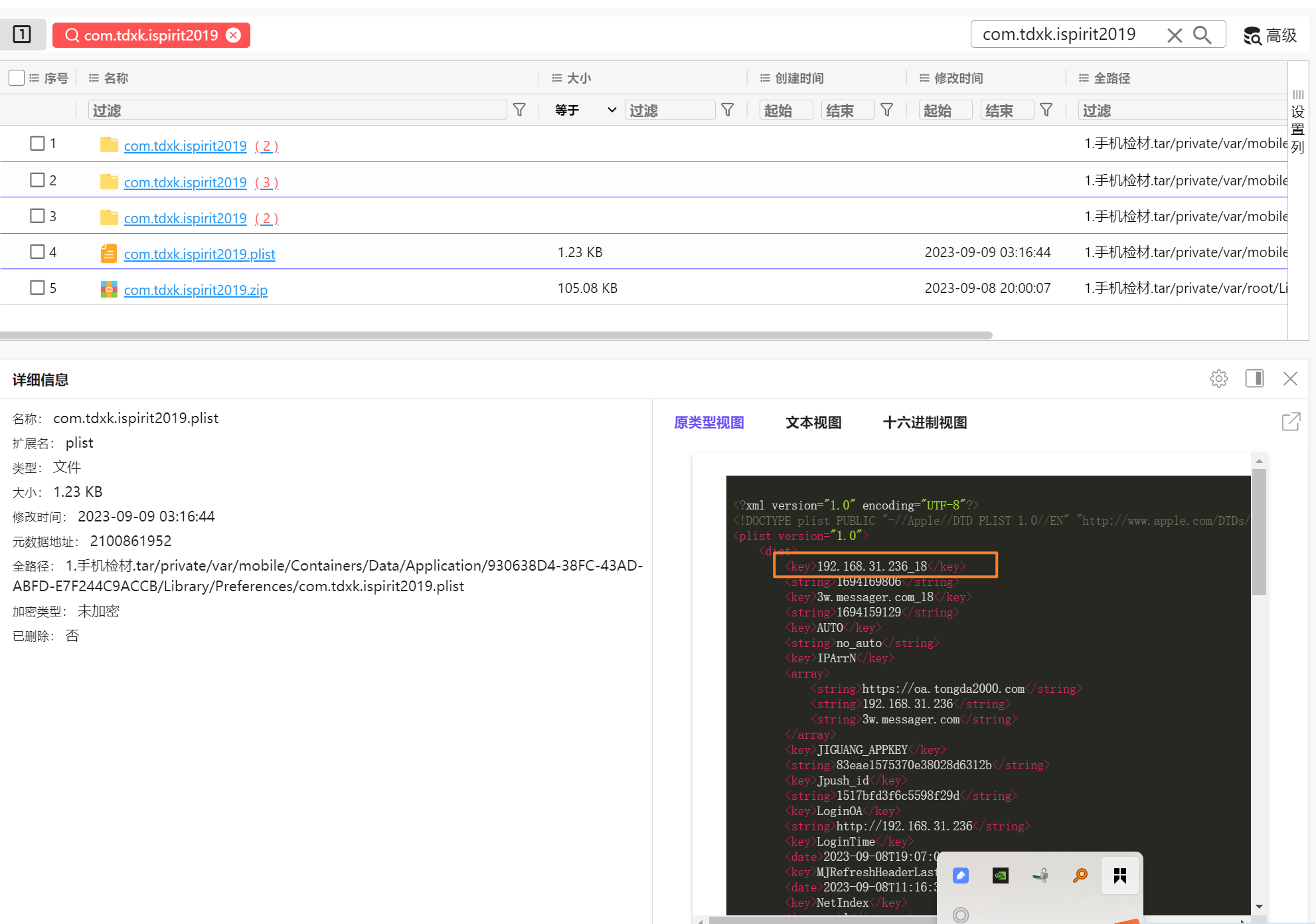Switch to the 十六进制视图 tab
This screenshot has height=924, width=1316.
pos(924,422)
